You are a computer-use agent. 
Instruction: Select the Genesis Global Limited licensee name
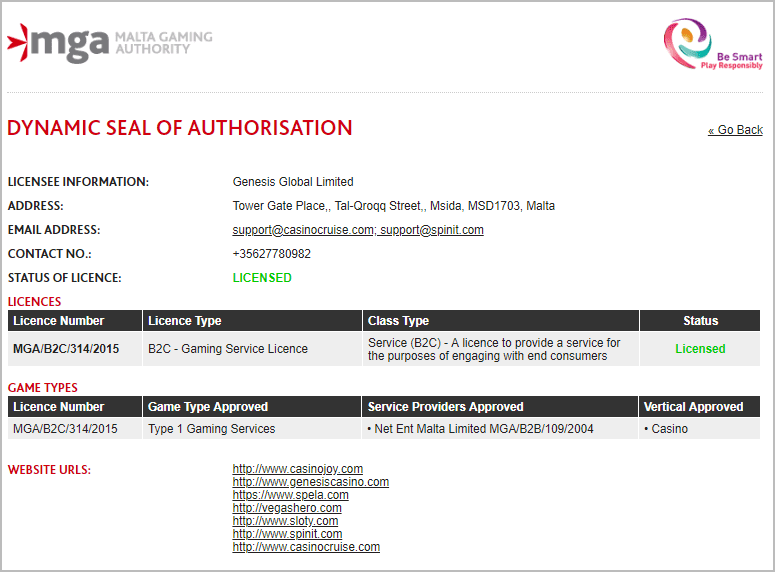coord(293,182)
